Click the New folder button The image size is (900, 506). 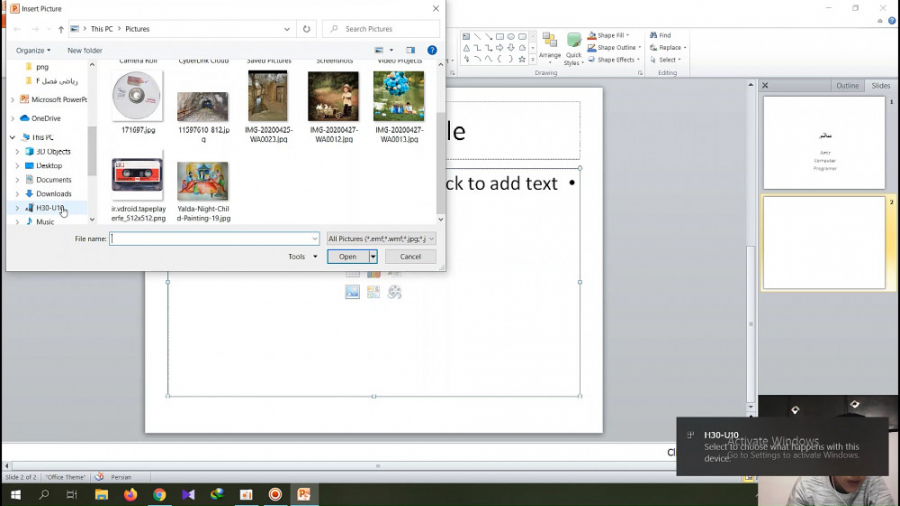(x=85, y=50)
